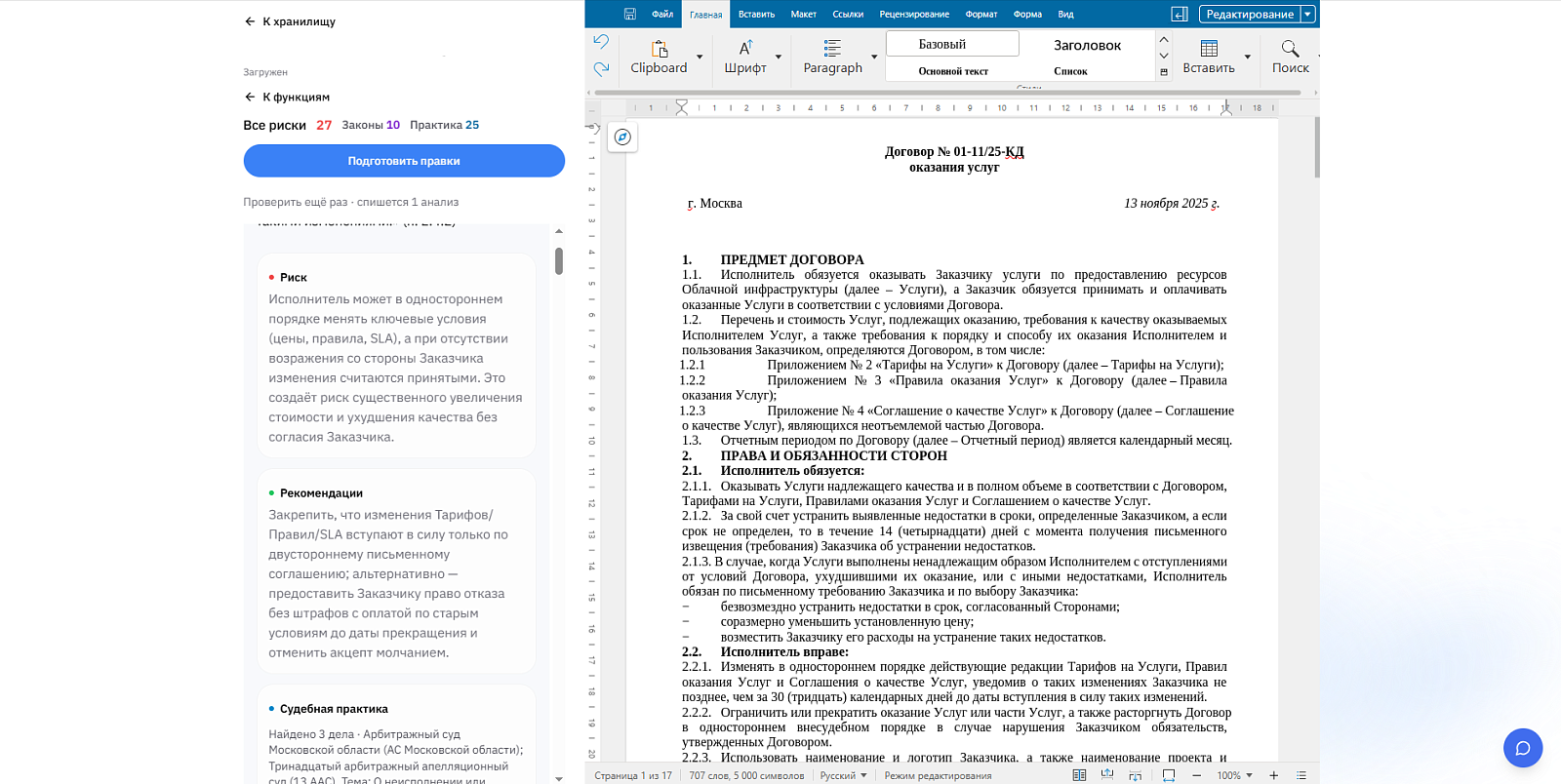Screen dimensions: 1561x784
Task: Open the Макет tab
Action: coord(804,14)
